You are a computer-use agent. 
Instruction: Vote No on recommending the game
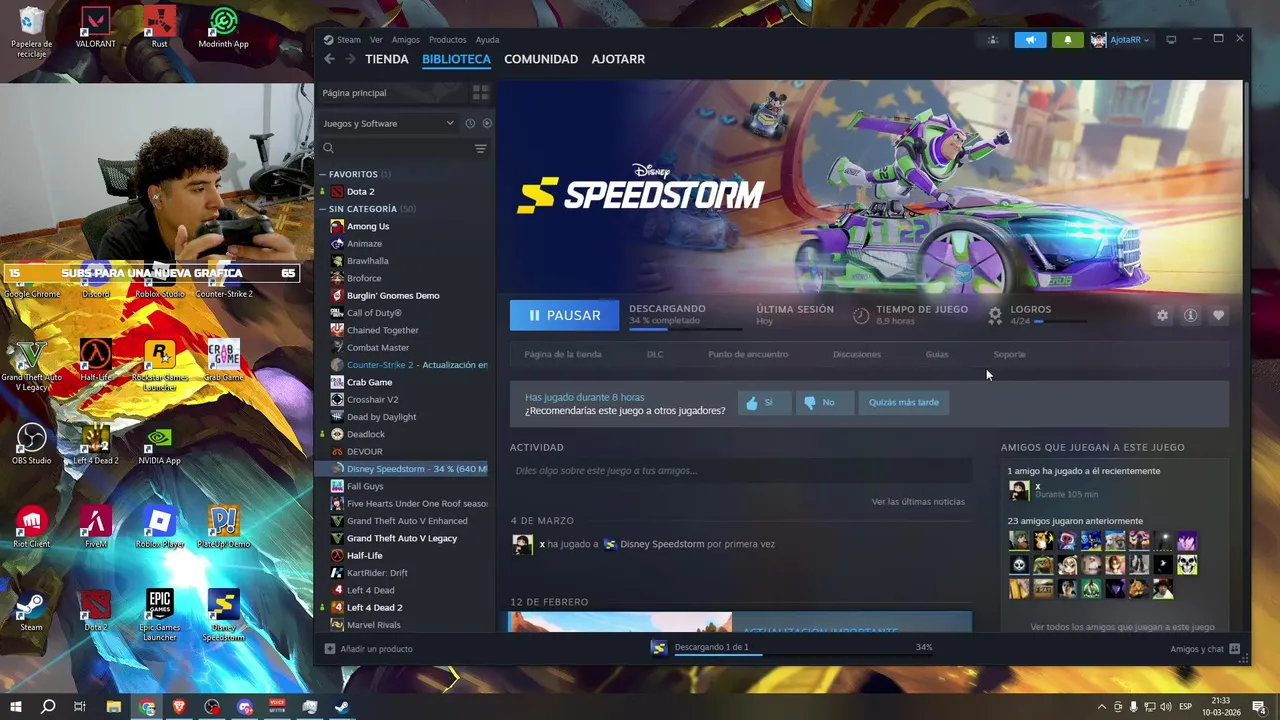[x=824, y=402]
